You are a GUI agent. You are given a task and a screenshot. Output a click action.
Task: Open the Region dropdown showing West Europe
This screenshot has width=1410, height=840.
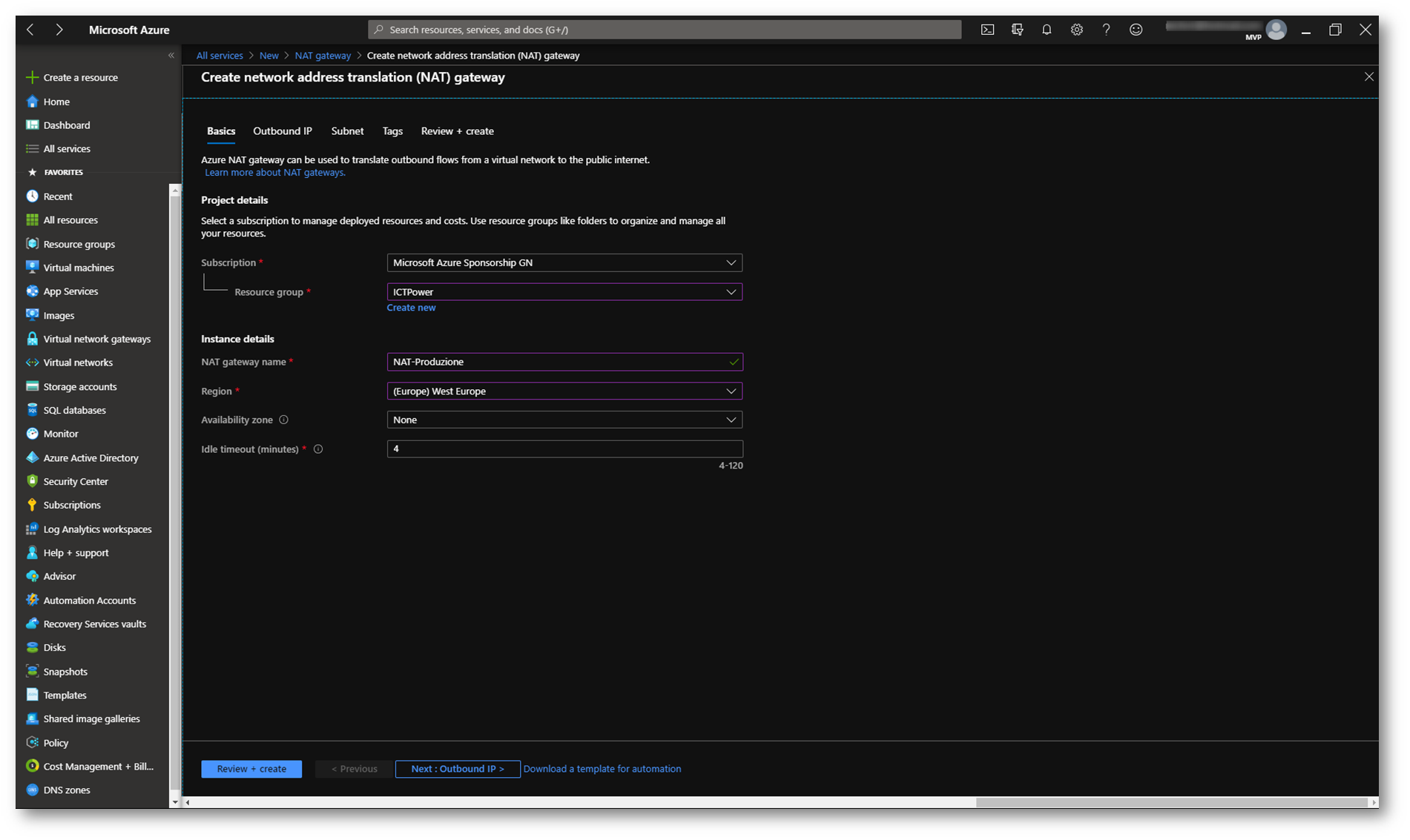[564, 391]
